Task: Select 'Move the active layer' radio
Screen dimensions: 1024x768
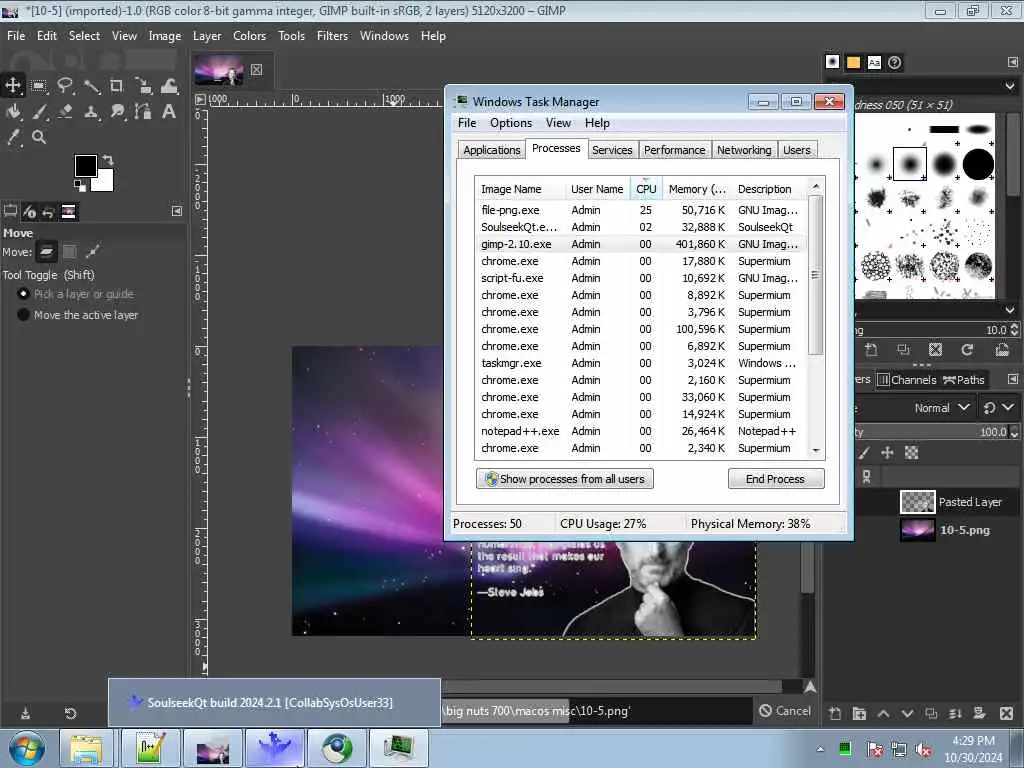Action: click(x=24, y=315)
